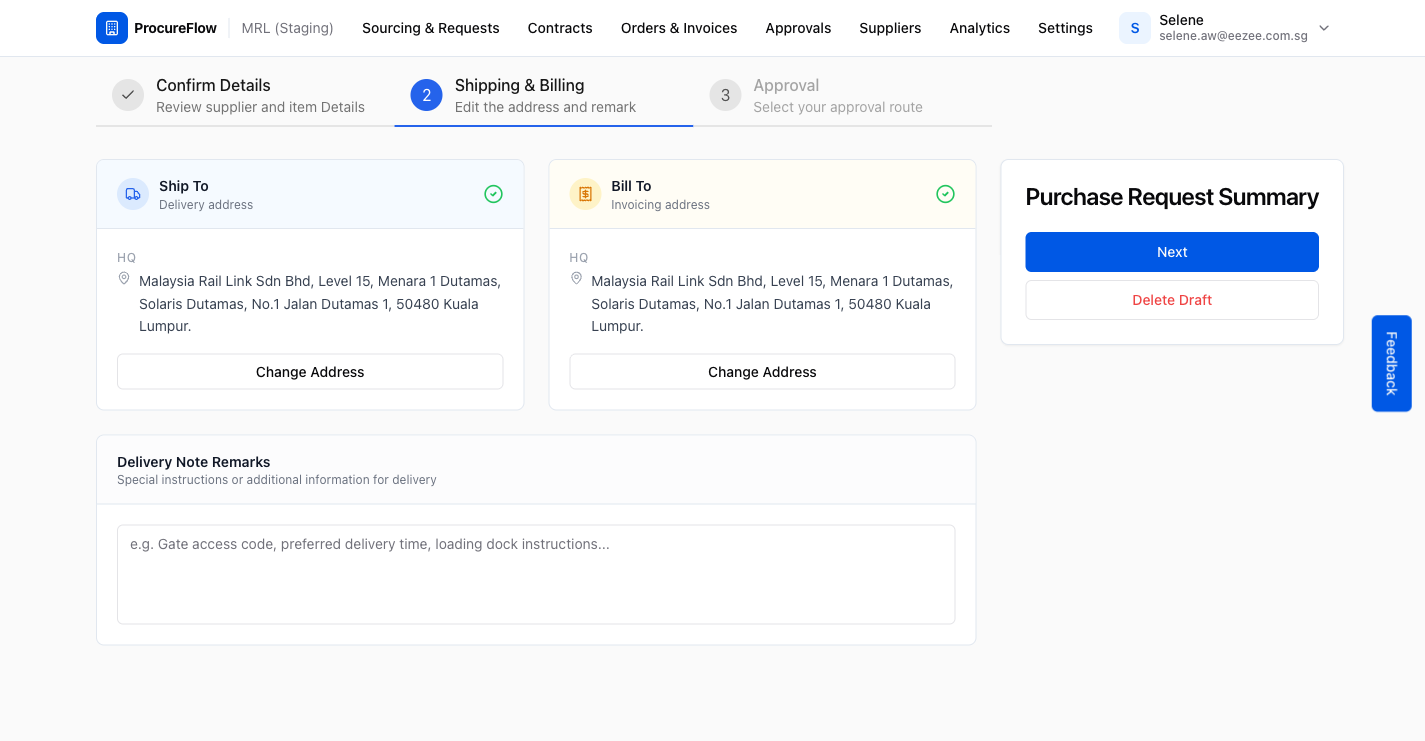Click the green checkmark in Bill To header
The image size is (1425, 741).
click(945, 194)
